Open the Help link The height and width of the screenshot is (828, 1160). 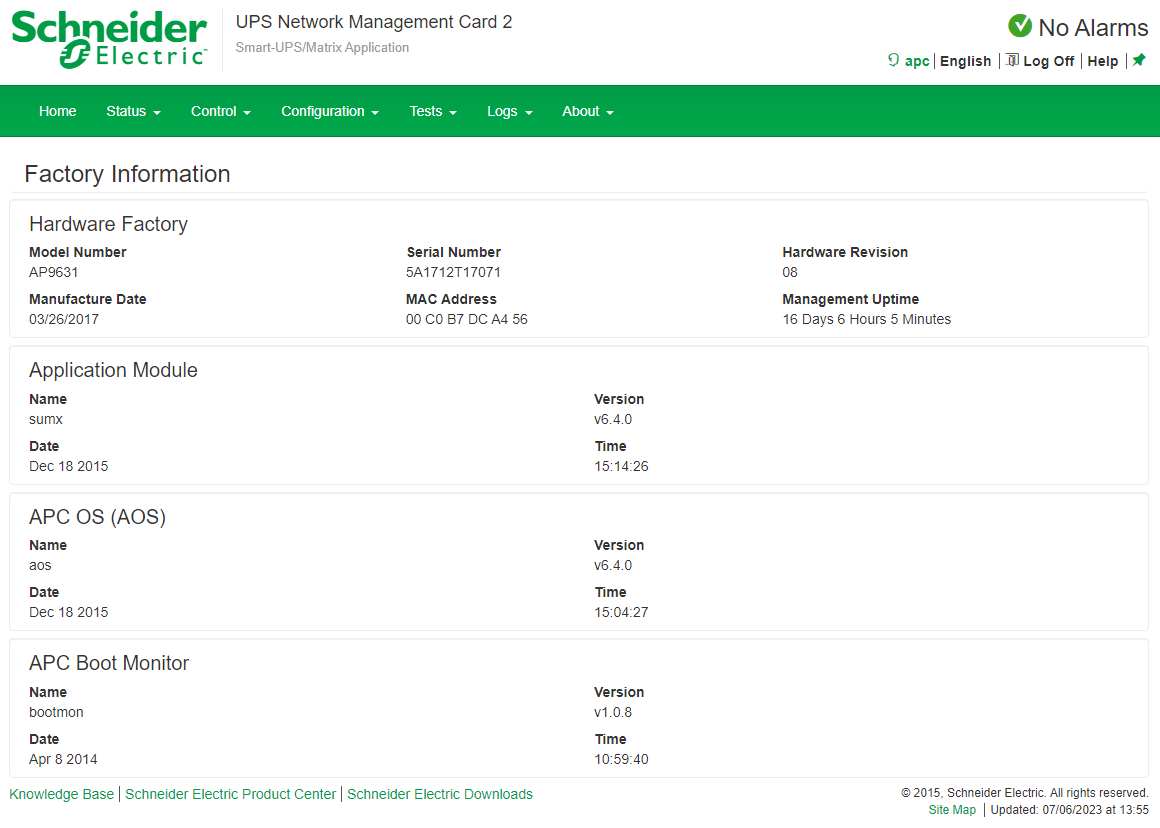click(x=1102, y=61)
